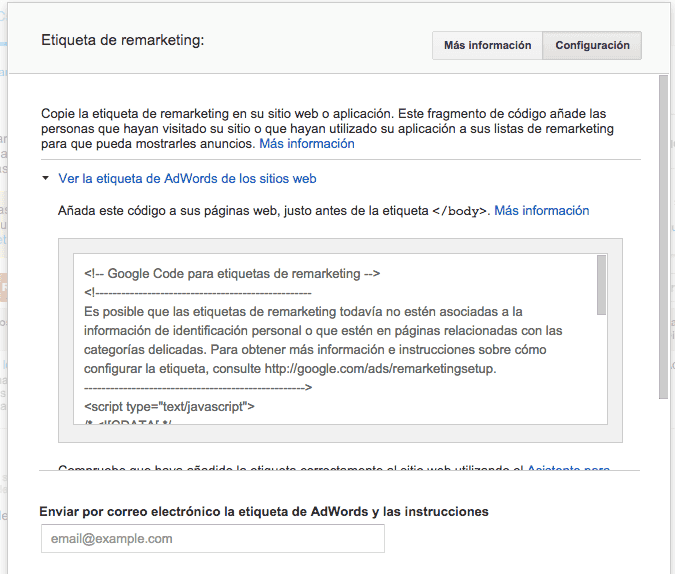The image size is (675, 574).
Task: Click the 'Google Code para etiquetas' comment line
Action: point(232,273)
